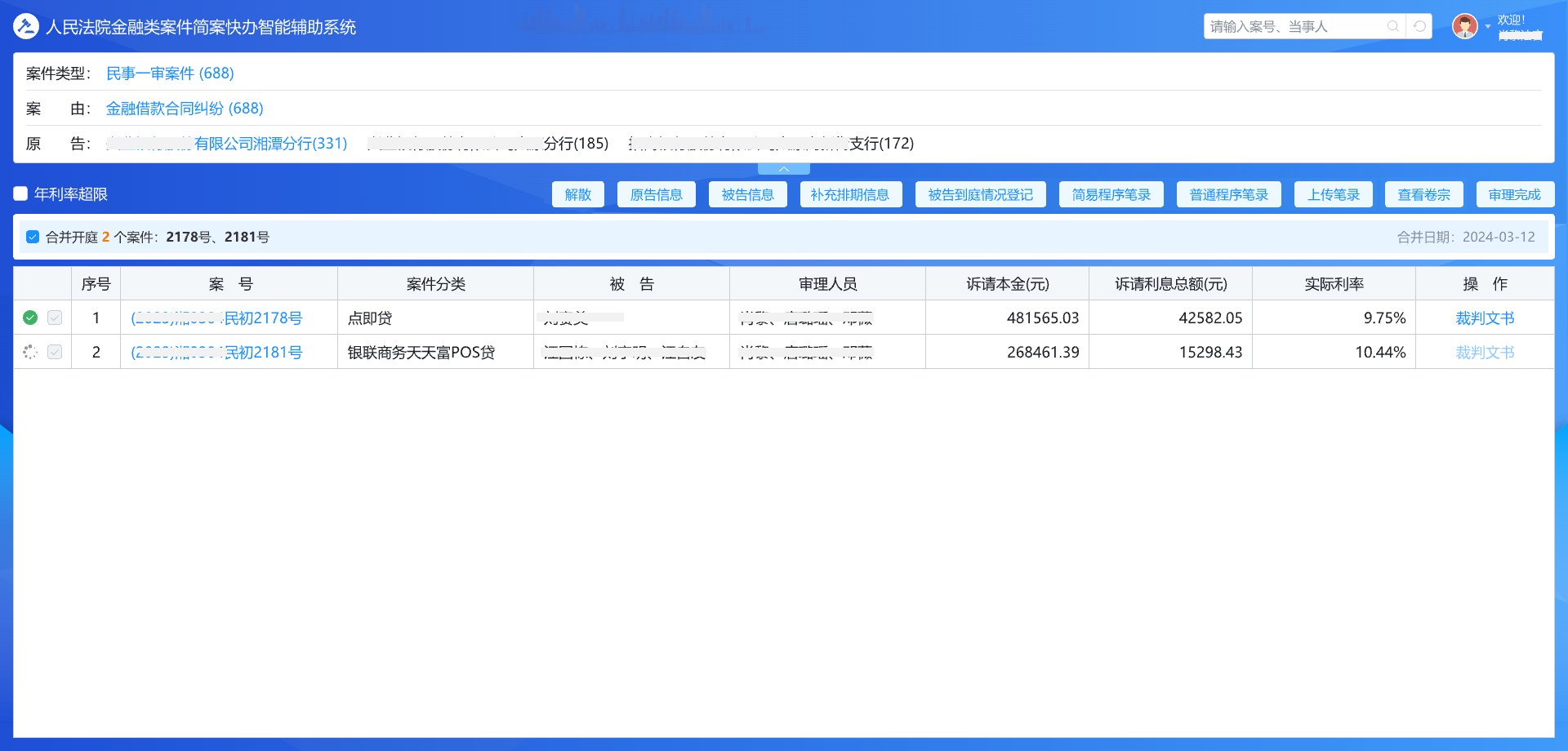Toggle the checkbox for case 2181号 row
The image size is (1568, 751).
pyautogui.click(x=55, y=352)
